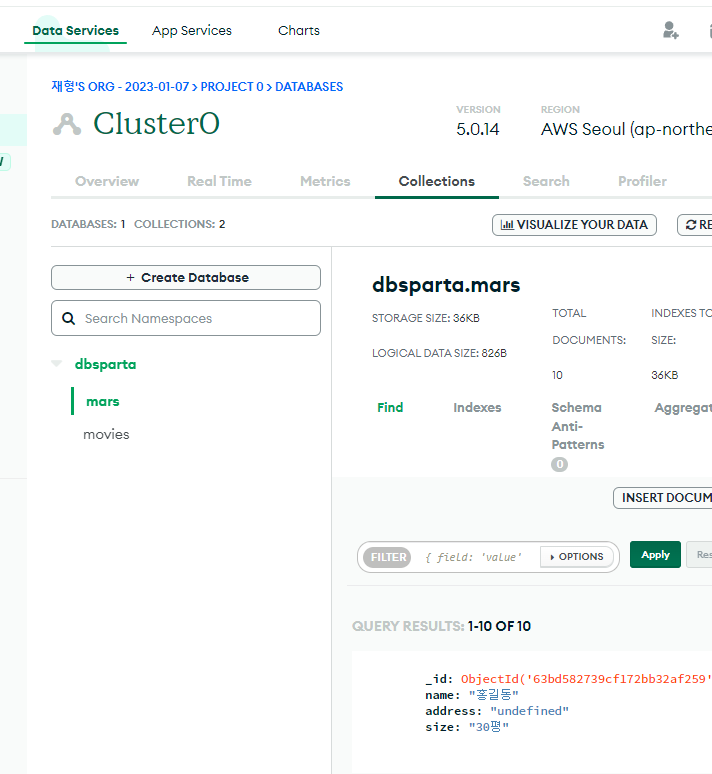Open the Aggregation tab
The image size is (712, 774).
point(683,408)
